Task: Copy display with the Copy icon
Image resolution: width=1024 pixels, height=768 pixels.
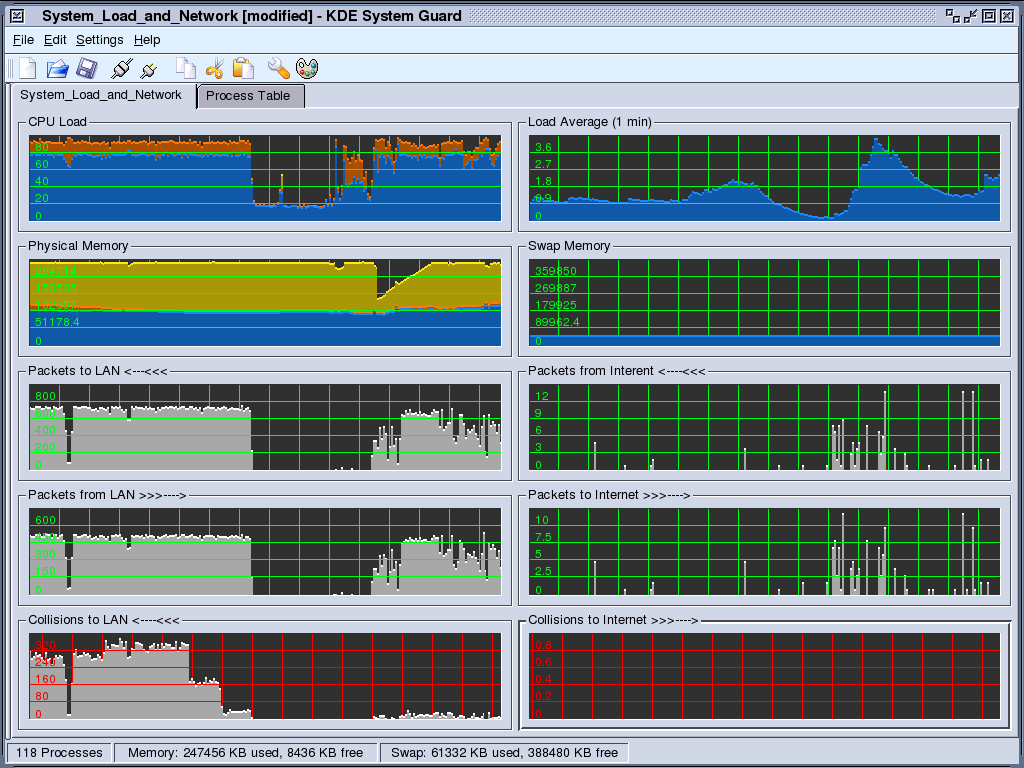Action: pos(186,68)
